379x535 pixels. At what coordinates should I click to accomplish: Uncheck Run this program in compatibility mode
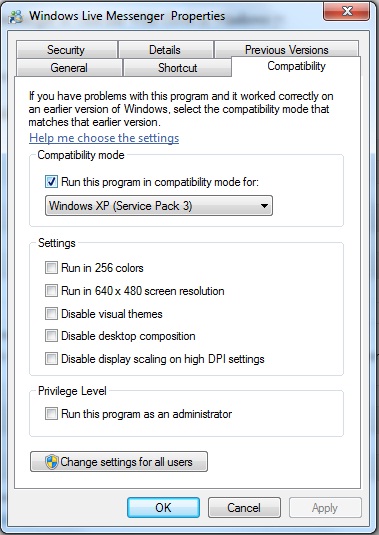52,182
